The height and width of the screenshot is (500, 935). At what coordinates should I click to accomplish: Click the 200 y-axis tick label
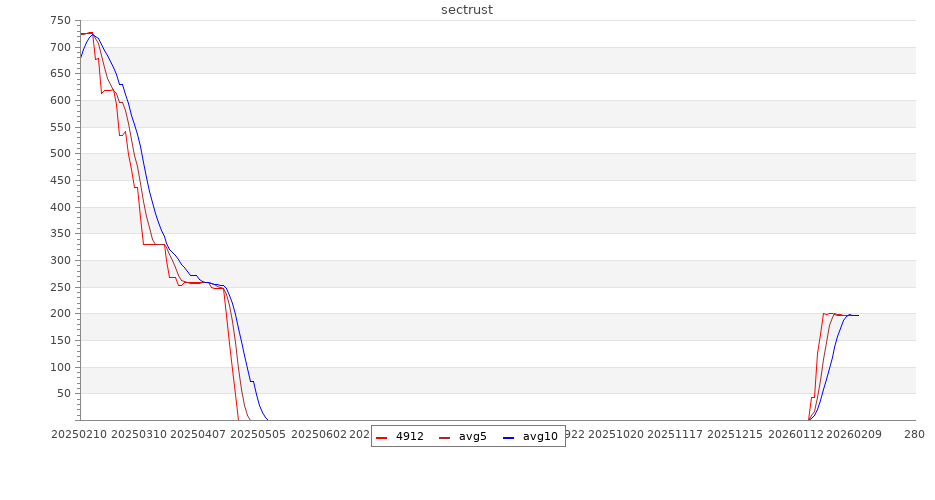[59, 314]
